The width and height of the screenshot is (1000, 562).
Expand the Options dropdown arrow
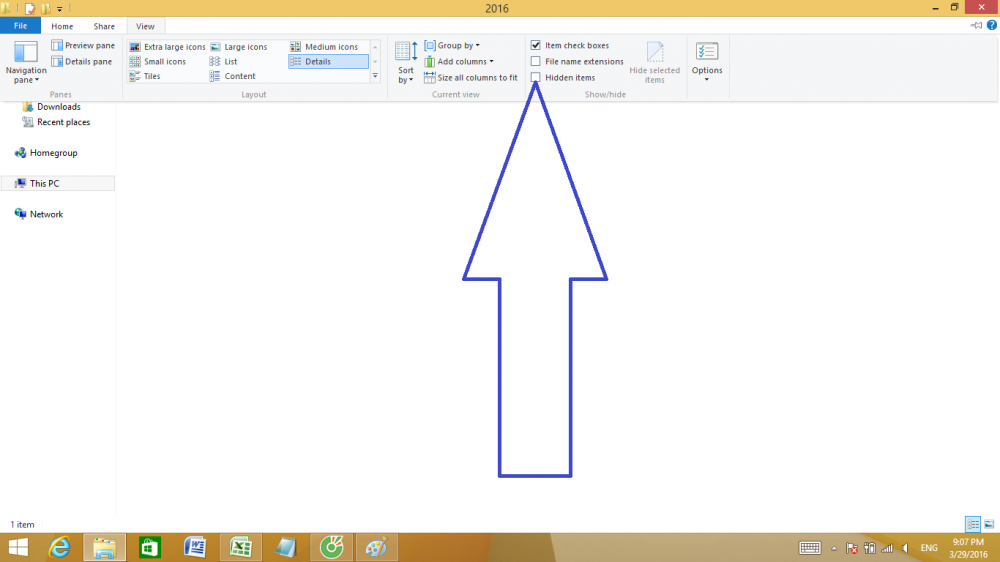[707, 80]
